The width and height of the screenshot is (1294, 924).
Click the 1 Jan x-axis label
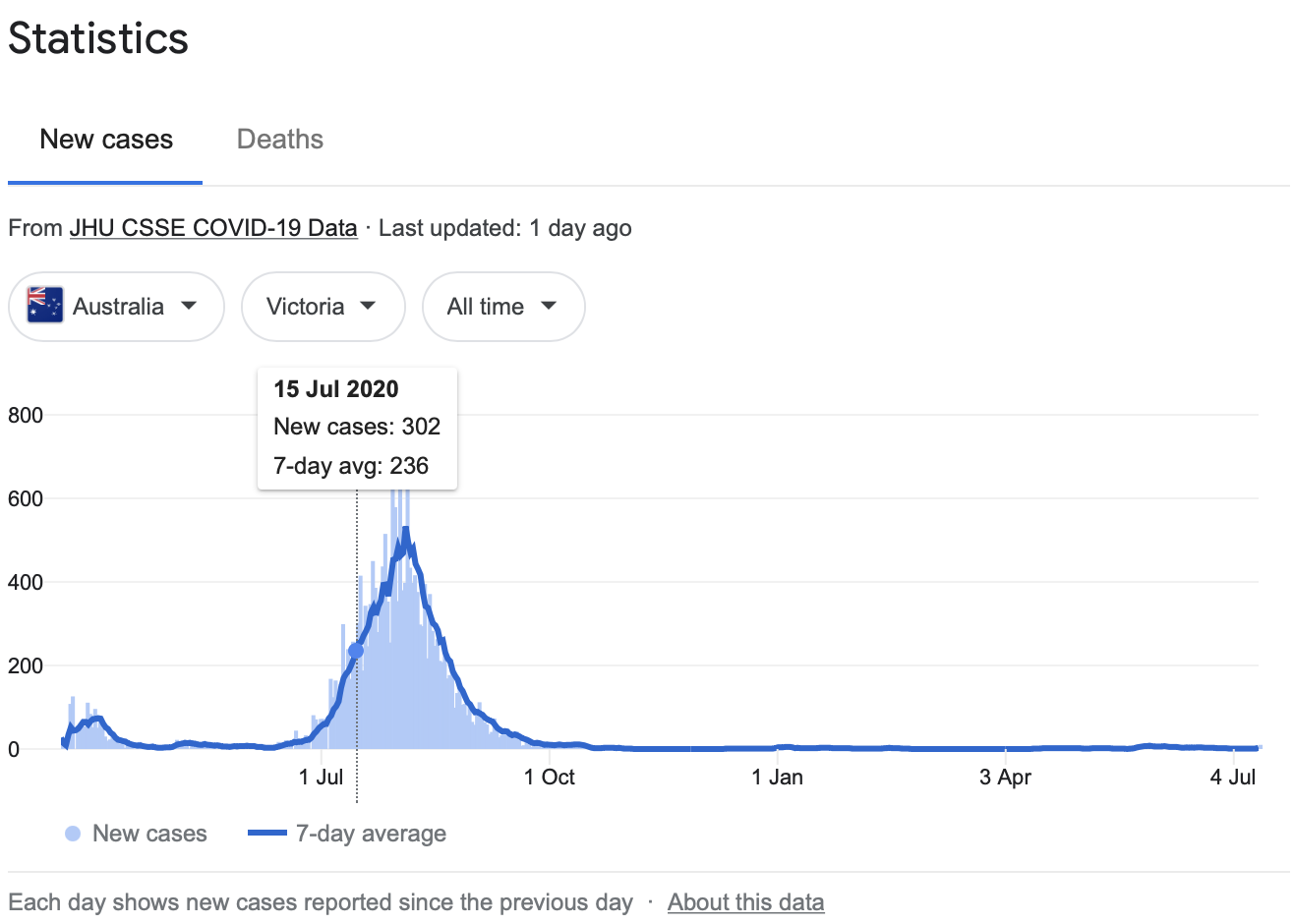pos(777,778)
